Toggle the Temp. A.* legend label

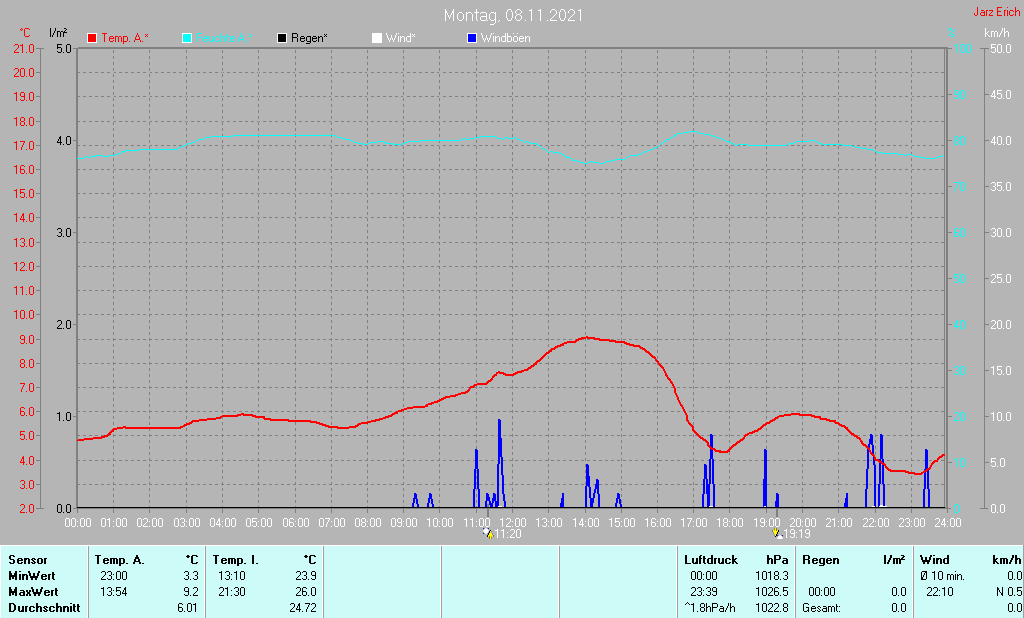[x=125, y=38]
